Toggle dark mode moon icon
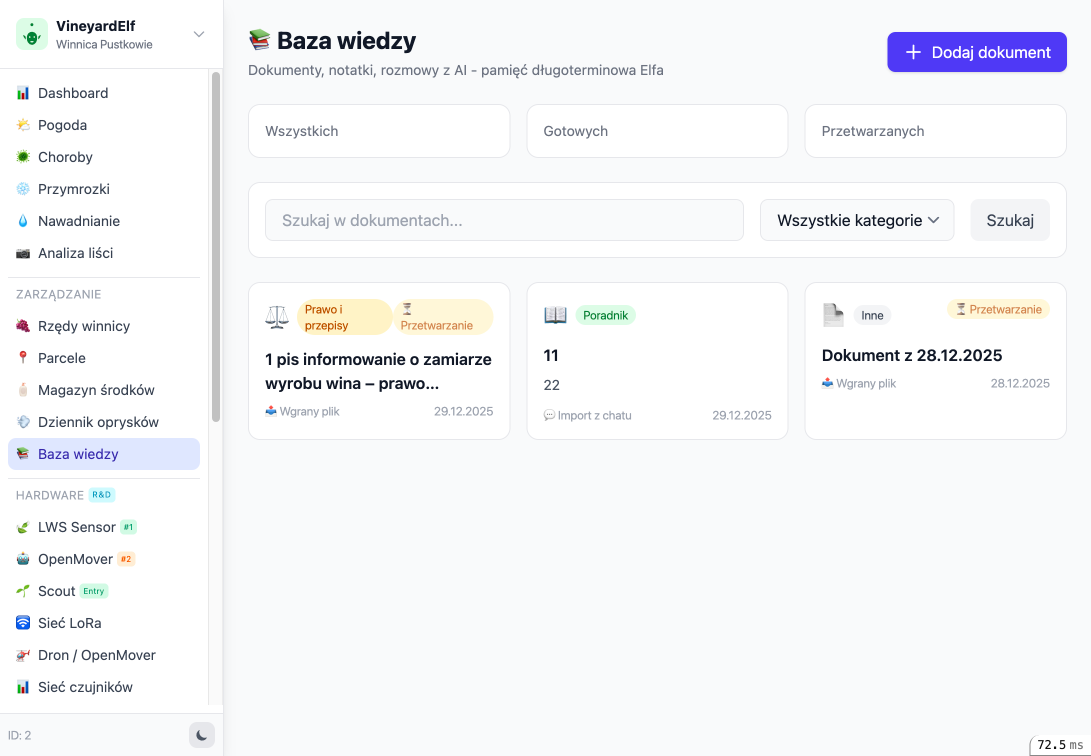Image resolution: width=1091 pixels, height=756 pixels. click(202, 735)
